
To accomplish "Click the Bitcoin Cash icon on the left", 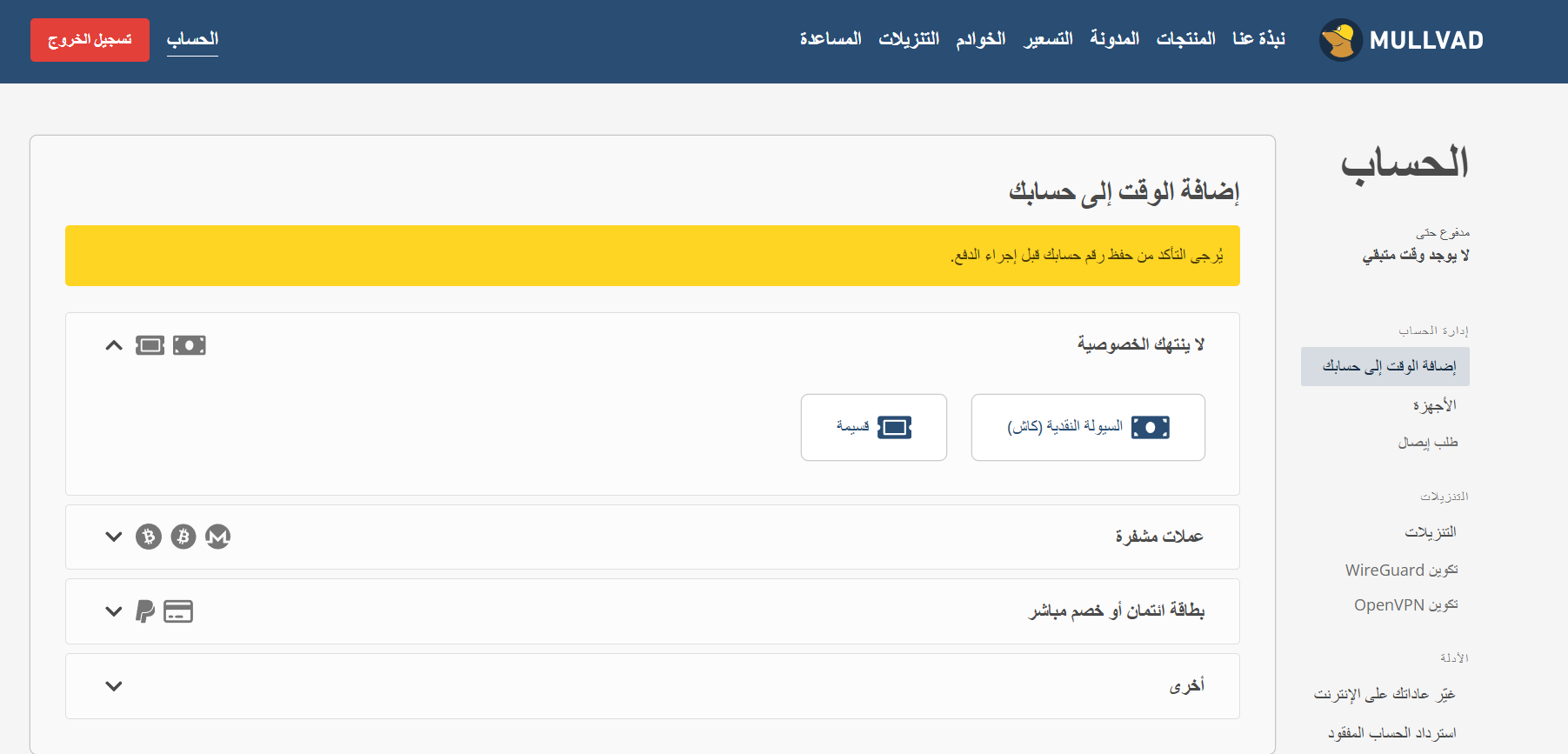I will click(149, 537).
